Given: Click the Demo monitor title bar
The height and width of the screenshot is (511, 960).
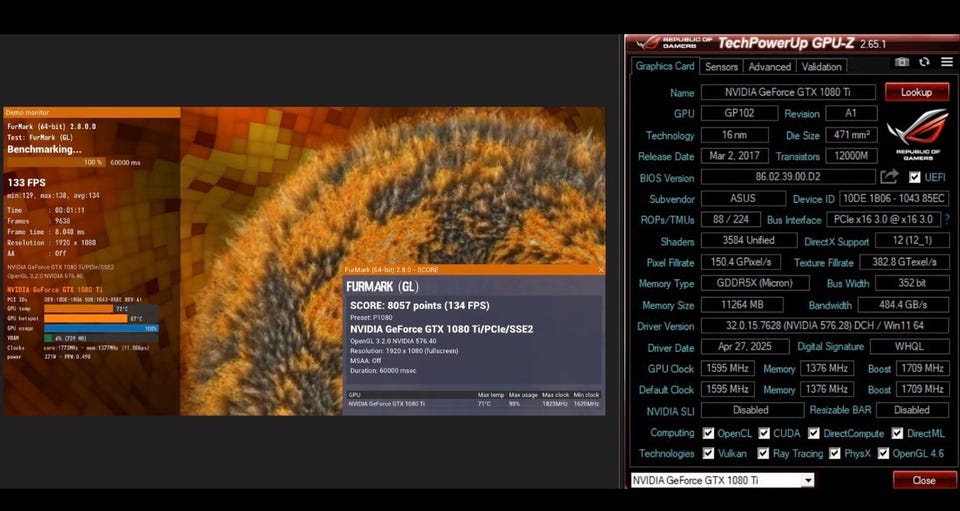Looking at the screenshot, I should point(92,113).
